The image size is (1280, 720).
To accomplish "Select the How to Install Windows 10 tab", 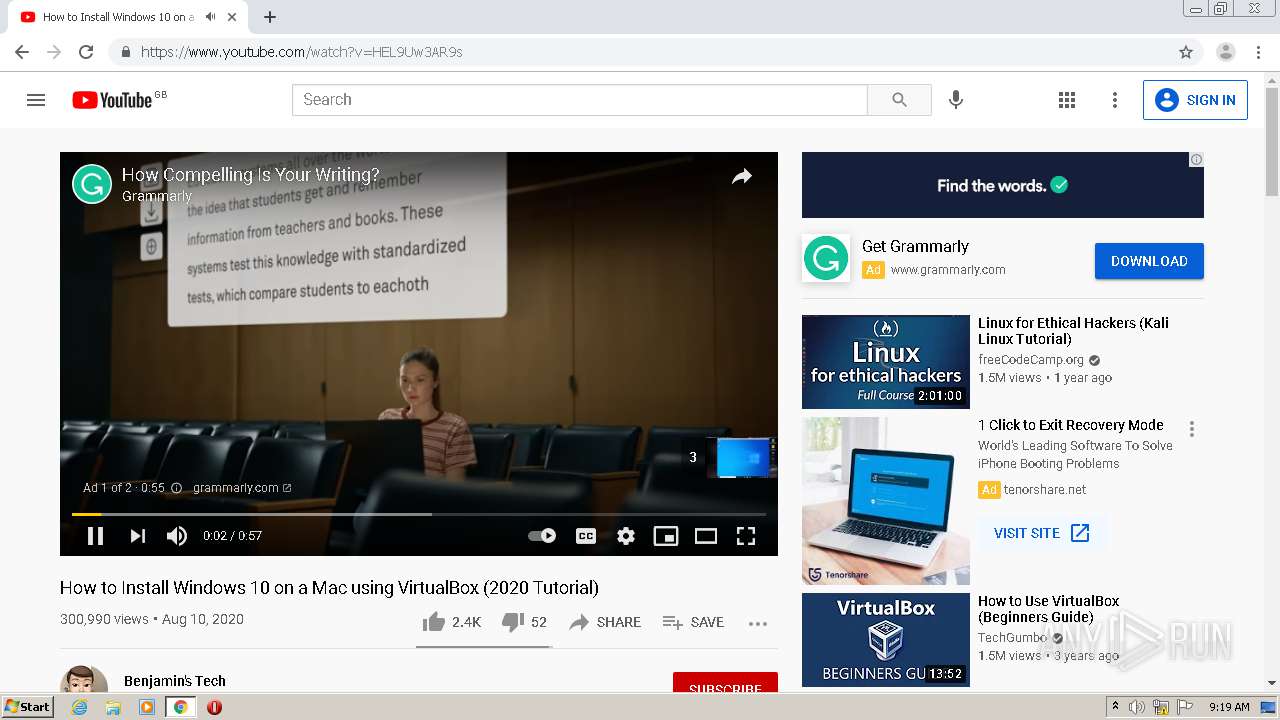I will (x=118, y=17).
